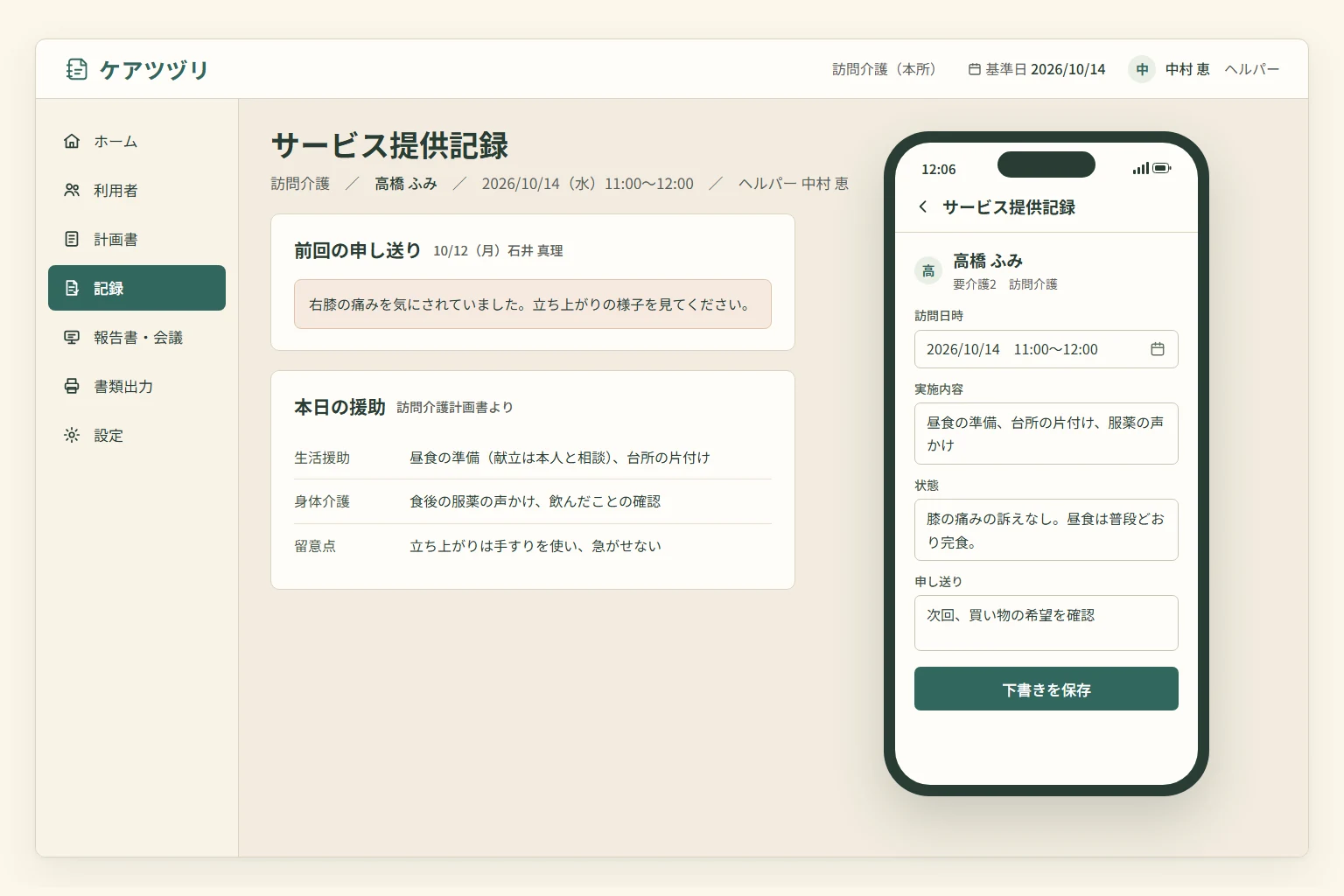Tap the back chevron in the phone header
This screenshot has width=1344, height=896.
tap(923, 206)
